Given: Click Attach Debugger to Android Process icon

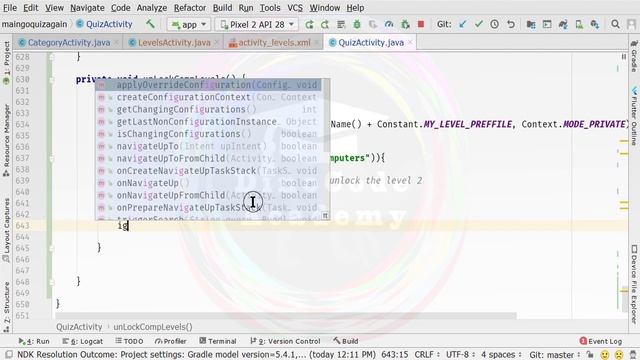Looking at the screenshot, I should pos(405,24).
